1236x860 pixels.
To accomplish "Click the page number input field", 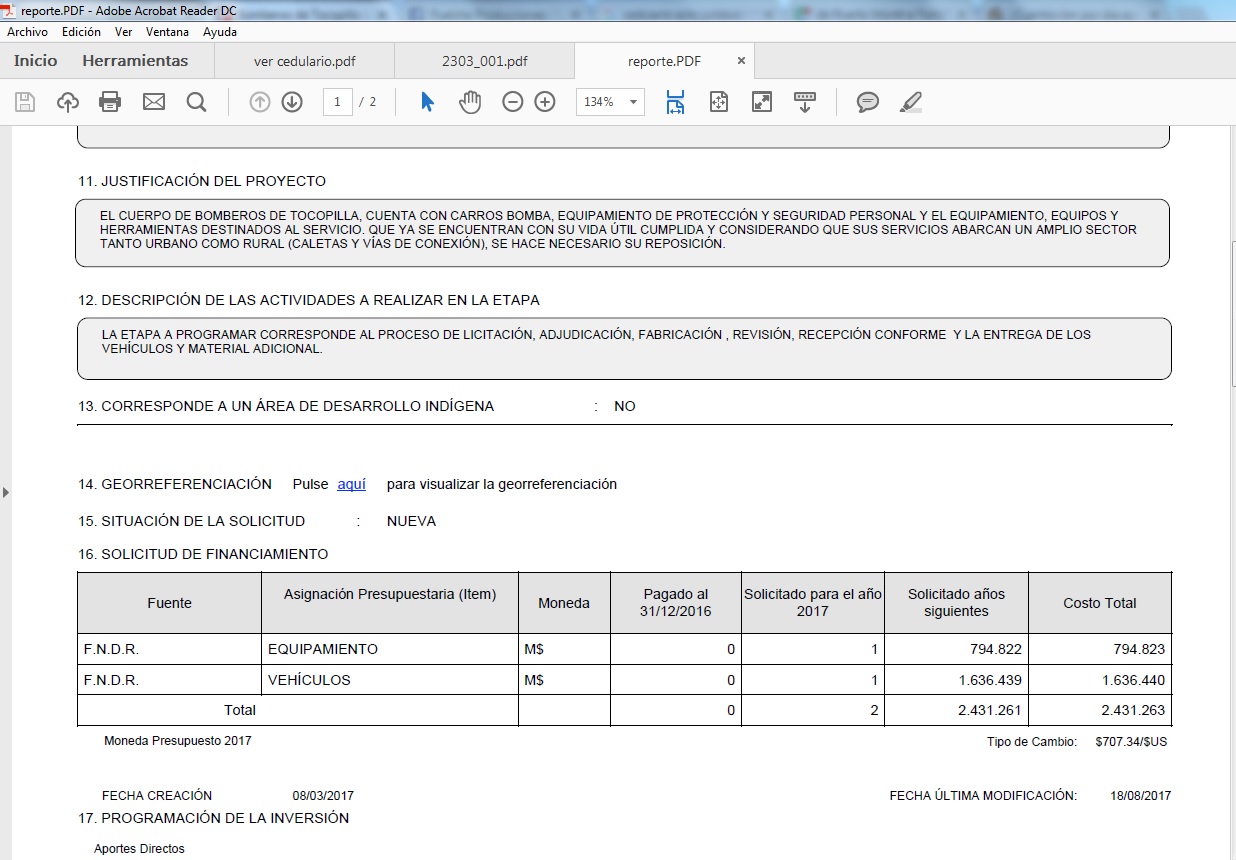I will (338, 102).
